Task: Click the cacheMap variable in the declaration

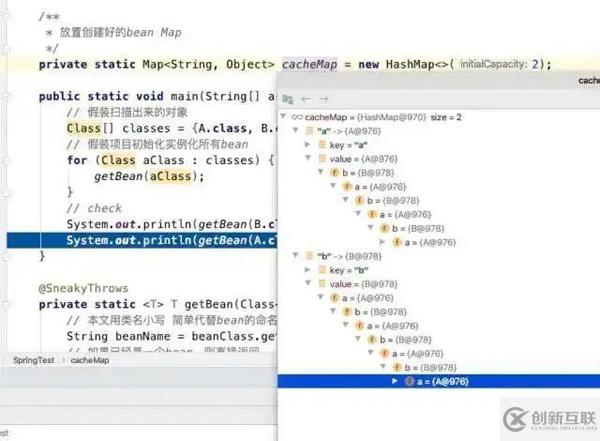Action: [x=310, y=64]
